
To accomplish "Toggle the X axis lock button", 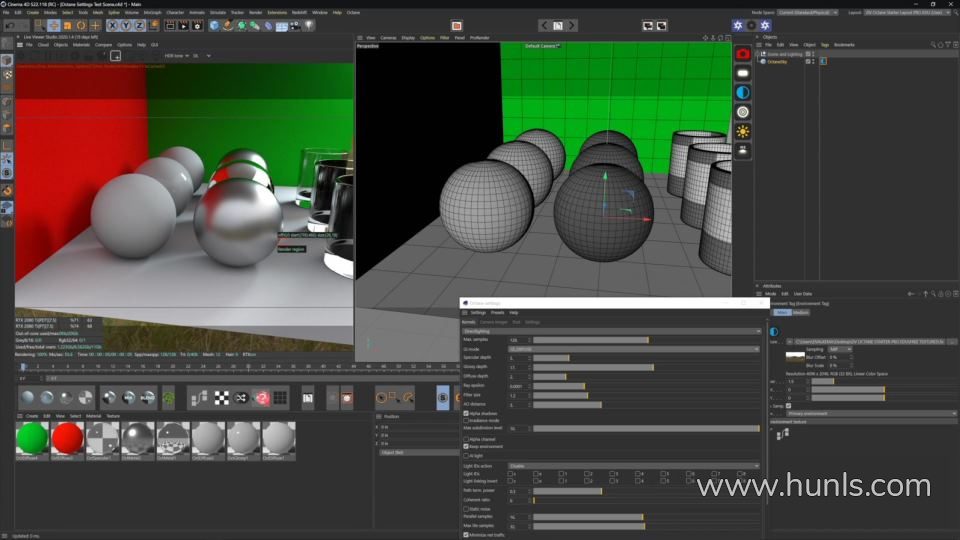I will (112, 25).
